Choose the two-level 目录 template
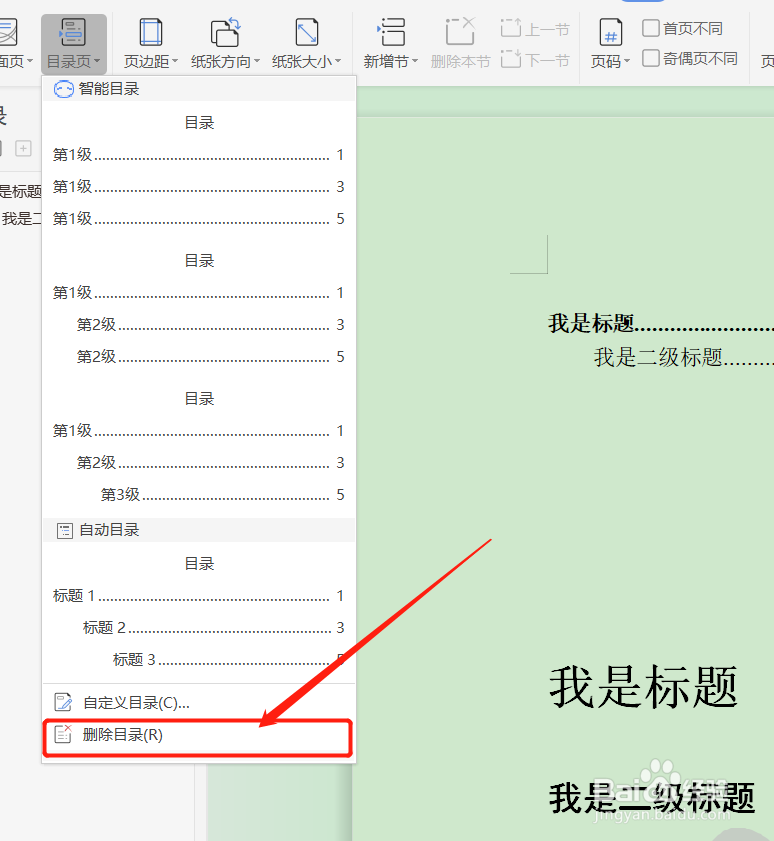774x841 pixels. [198, 308]
